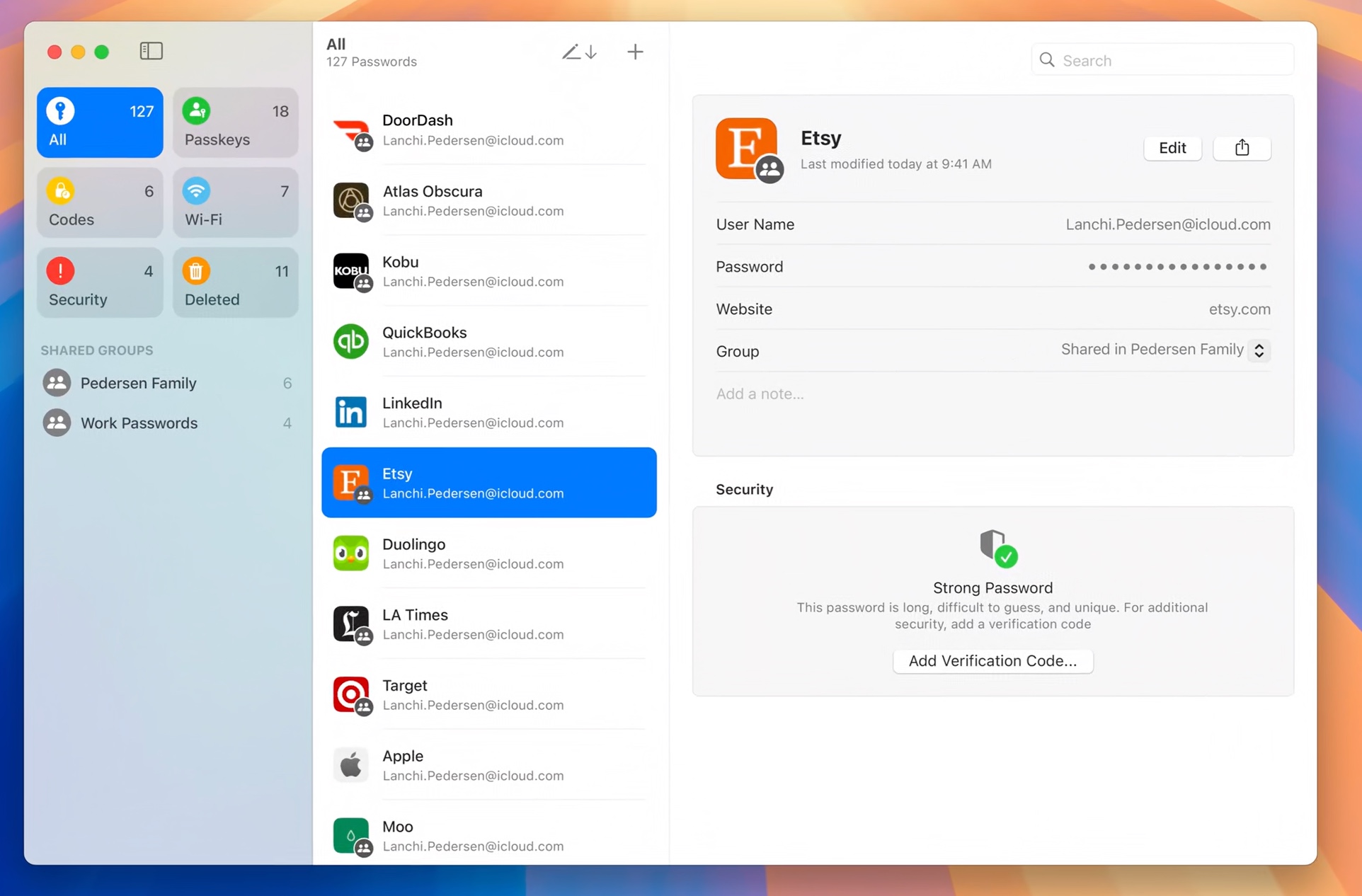The height and width of the screenshot is (896, 1362).
Task: Click the Etsy icon in list
Action: [352, 483]
